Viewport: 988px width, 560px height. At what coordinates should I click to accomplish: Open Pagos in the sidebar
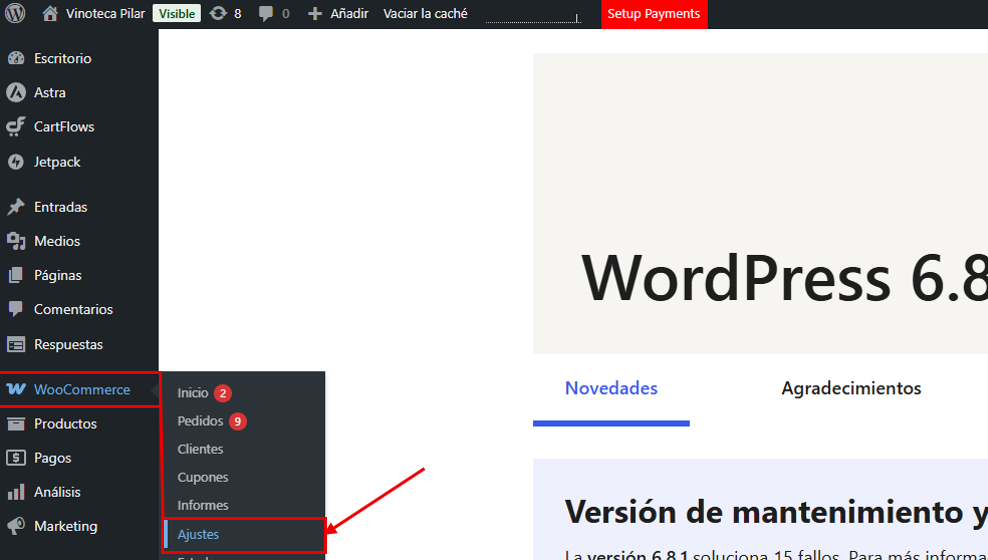(52, 458)
